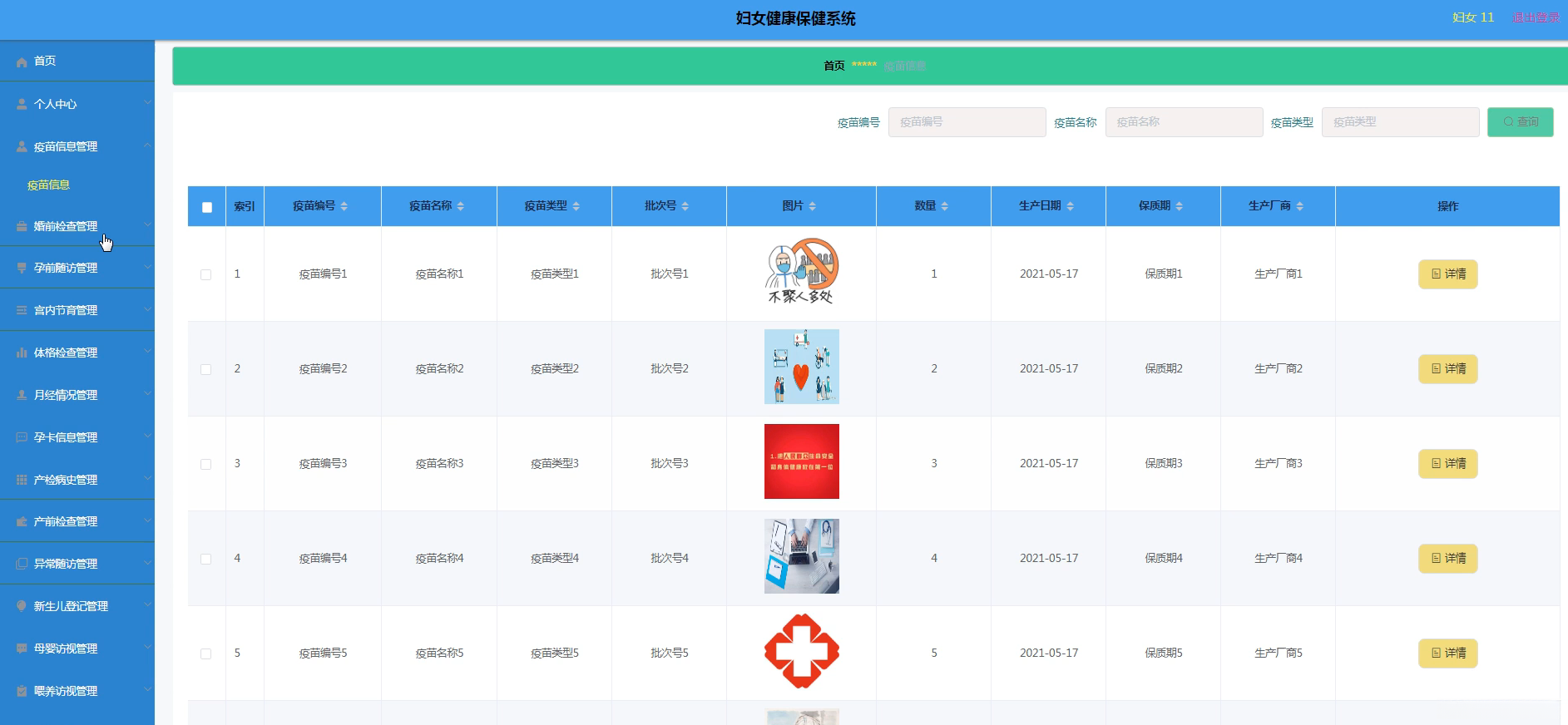This screenshot has width=1568, height=725.
Task: Open the desk photo thumbnail in row 4
Action: pyautogui.click(x=802, y=556)
